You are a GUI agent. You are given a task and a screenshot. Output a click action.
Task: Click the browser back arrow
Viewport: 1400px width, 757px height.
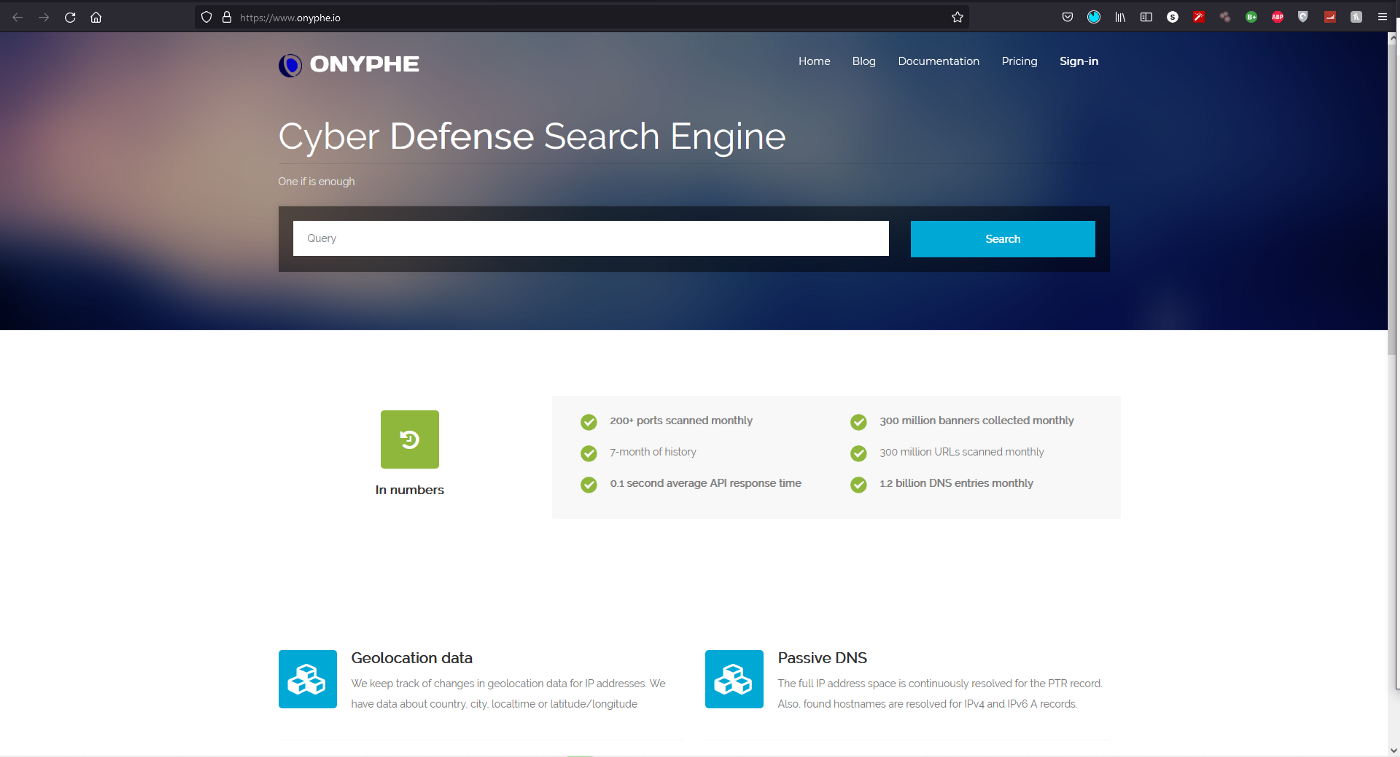click(17, 17)
